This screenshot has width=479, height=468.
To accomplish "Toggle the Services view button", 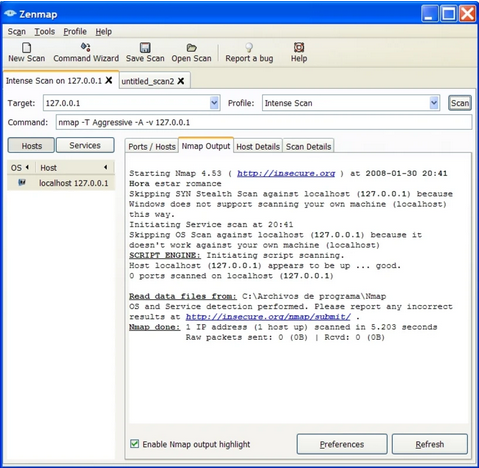I will click(85, 145).
